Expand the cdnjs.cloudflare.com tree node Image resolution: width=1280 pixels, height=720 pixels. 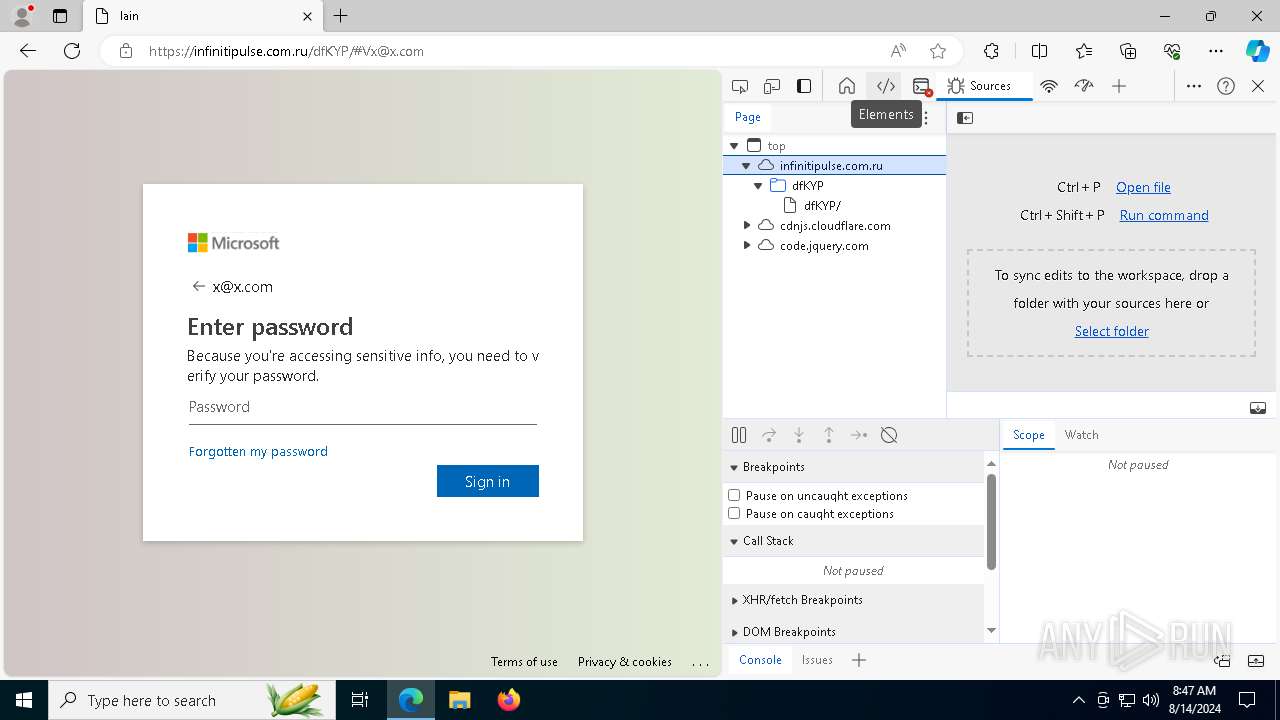pyautogui.click(x=747, y=226)
